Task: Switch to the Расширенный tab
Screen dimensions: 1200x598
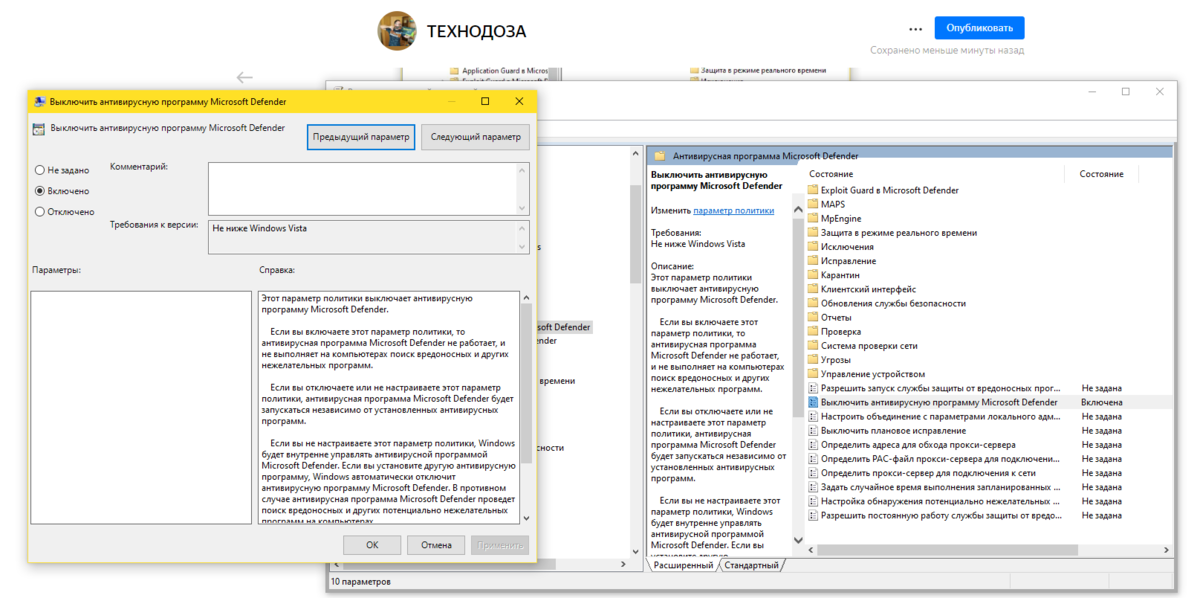Action: pyautogui.click(x=683, y=565)
